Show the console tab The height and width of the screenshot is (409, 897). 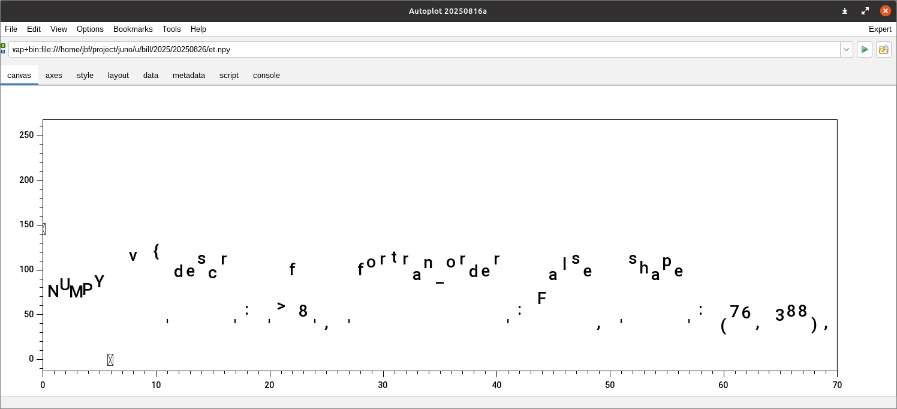(x=266, y=75)
